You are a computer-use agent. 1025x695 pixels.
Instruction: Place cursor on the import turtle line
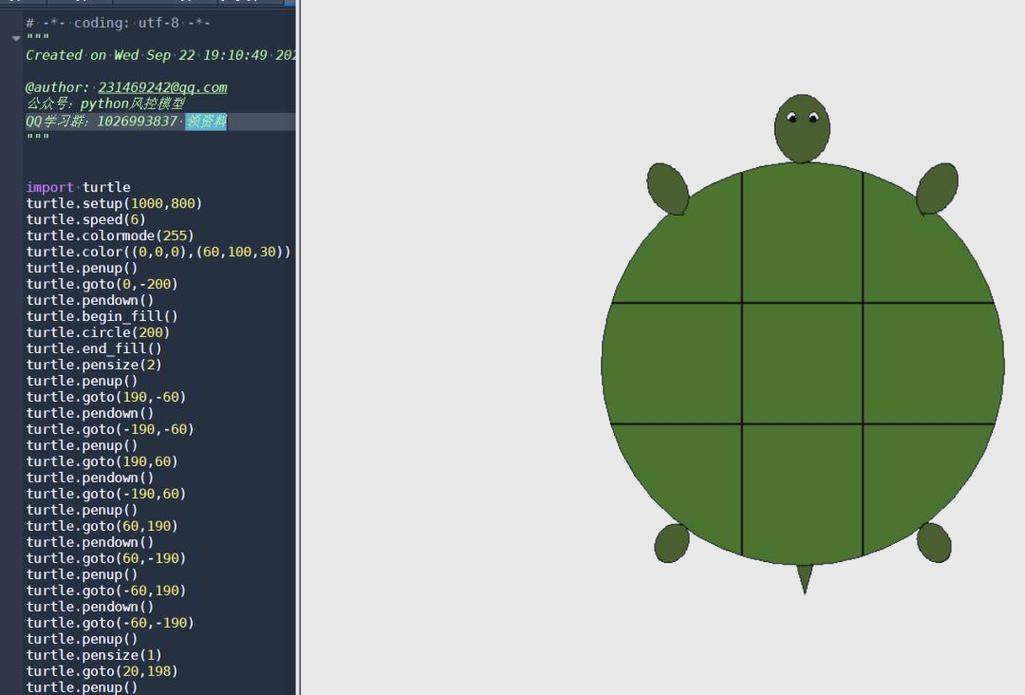[77, 187]
